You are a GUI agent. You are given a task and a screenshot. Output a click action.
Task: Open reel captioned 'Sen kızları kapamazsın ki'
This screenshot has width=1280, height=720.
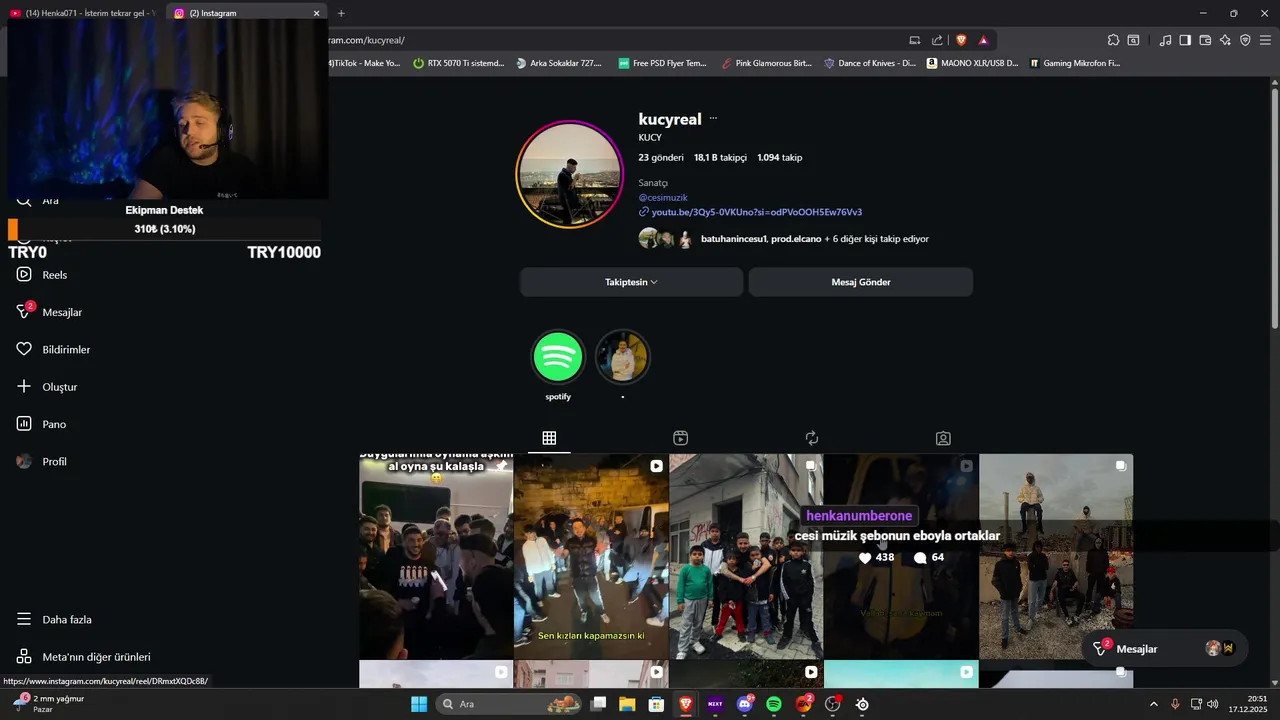pos(591,556)
